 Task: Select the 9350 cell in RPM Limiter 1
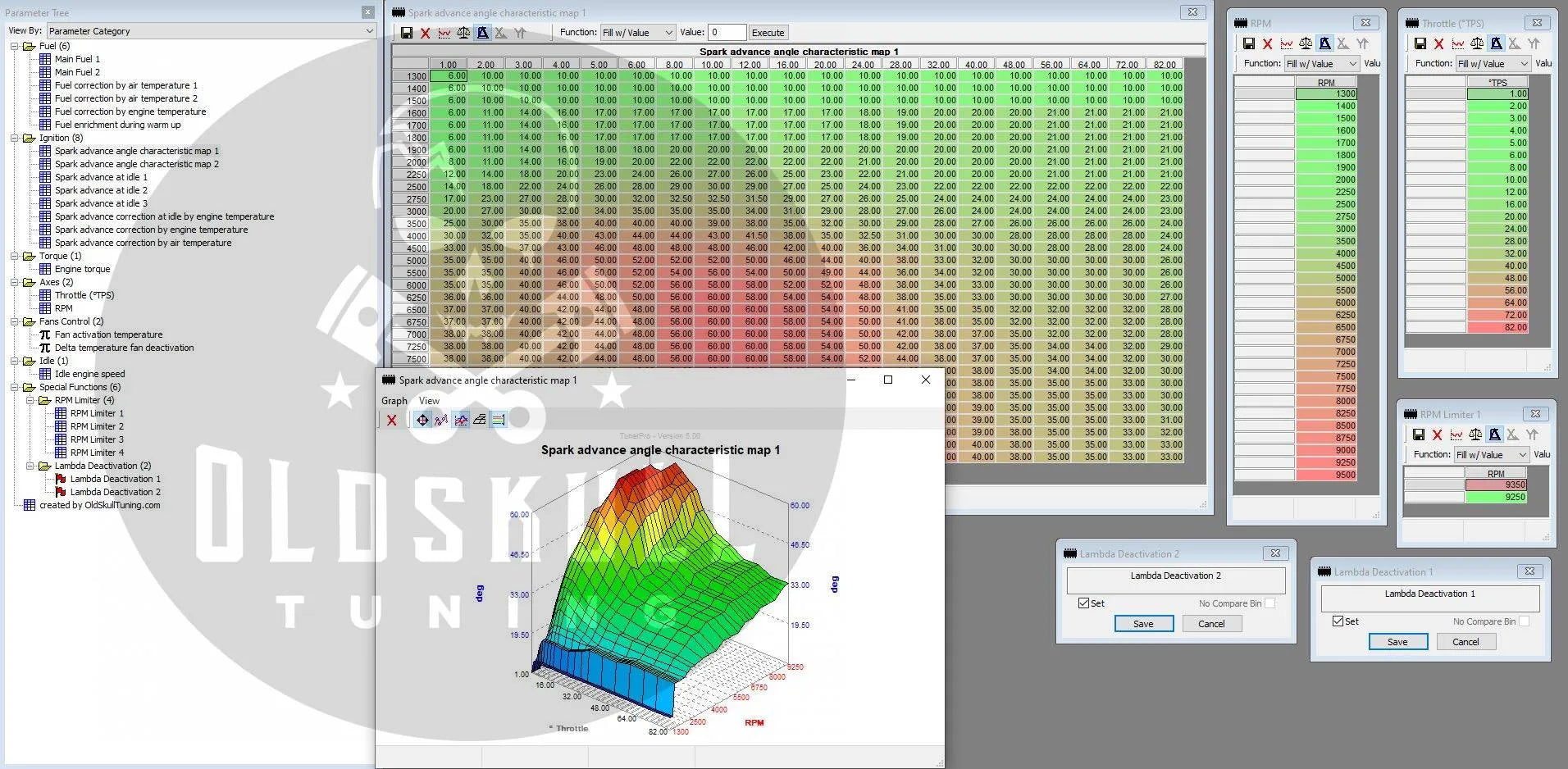tap(1496, 485)
